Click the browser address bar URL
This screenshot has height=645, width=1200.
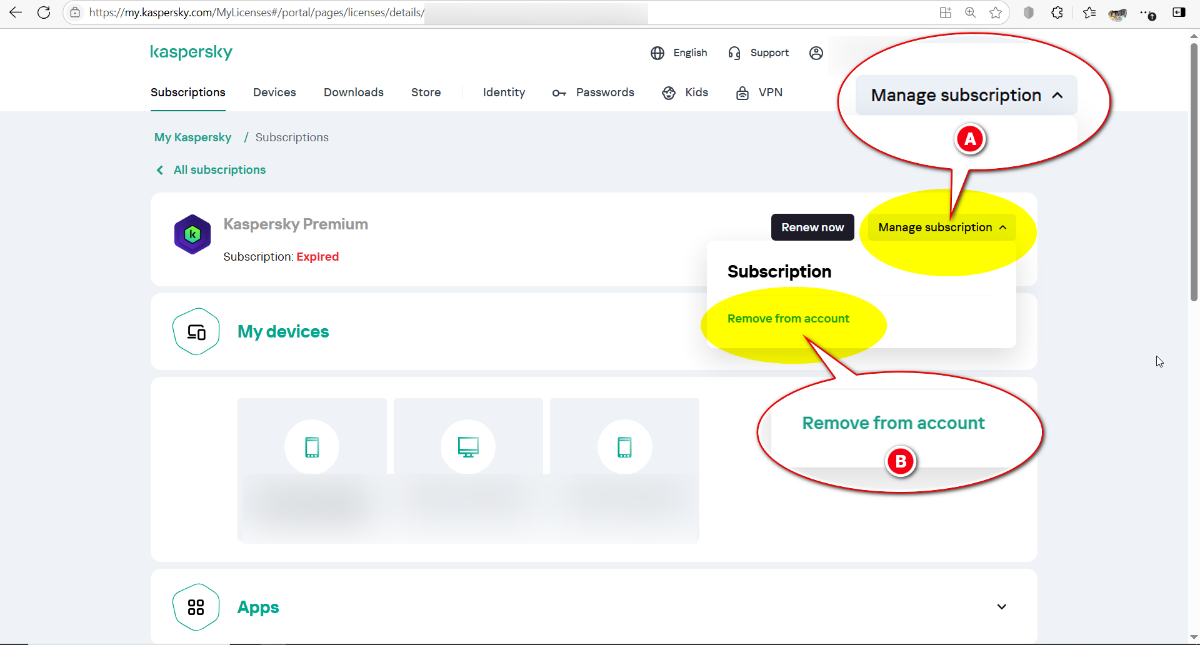point(257,13)
